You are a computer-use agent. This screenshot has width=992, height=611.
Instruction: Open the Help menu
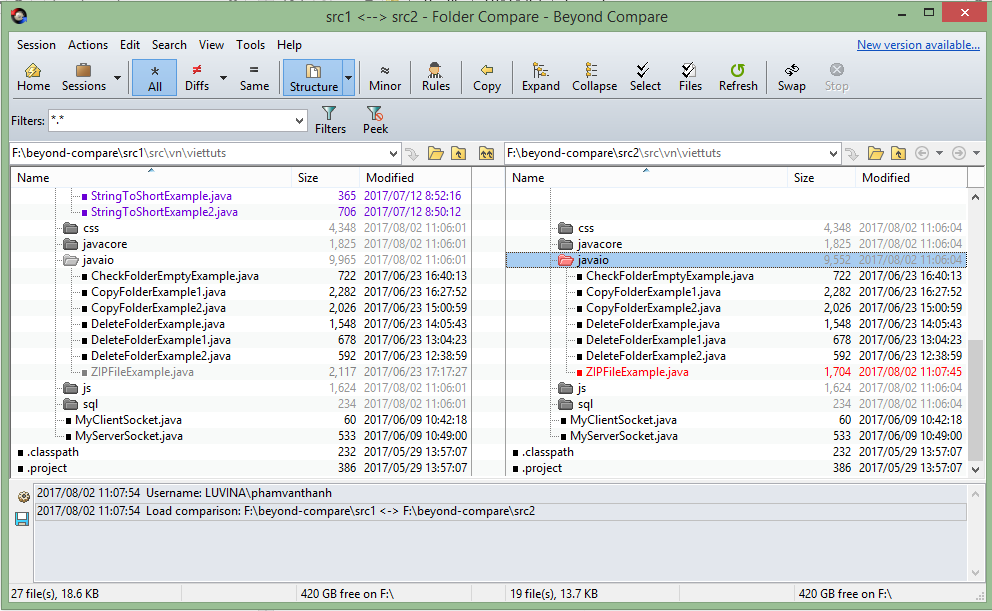pyautogui.click(x=289, y=45)
